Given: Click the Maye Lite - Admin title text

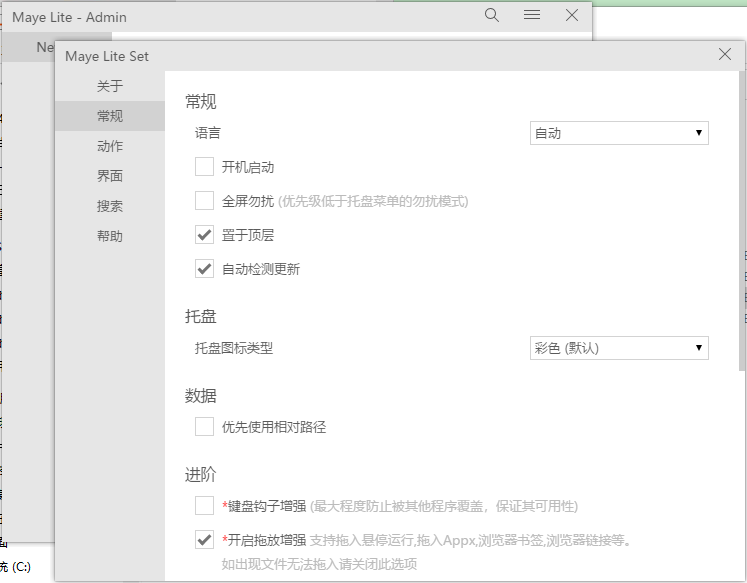Looking at the screenshot, I should click(70, 18).
